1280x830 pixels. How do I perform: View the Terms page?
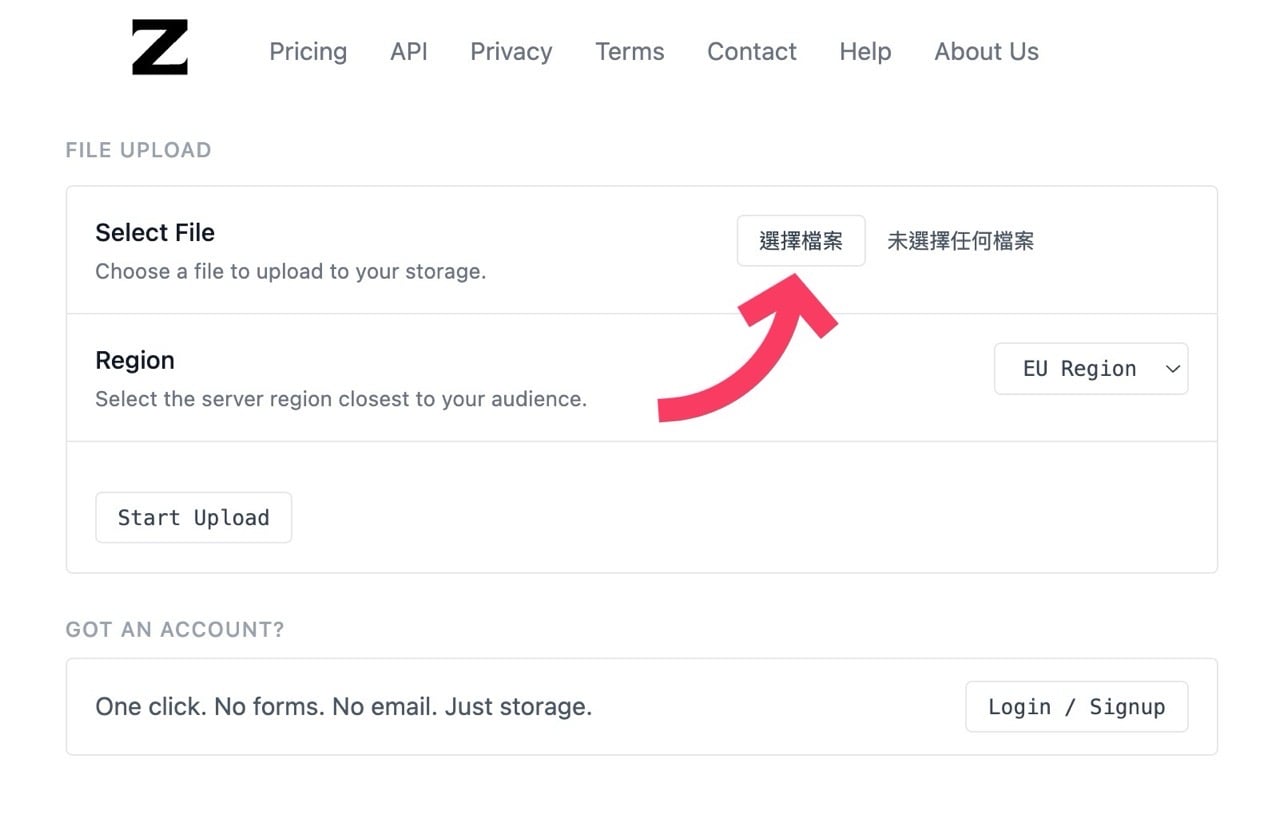629,52
